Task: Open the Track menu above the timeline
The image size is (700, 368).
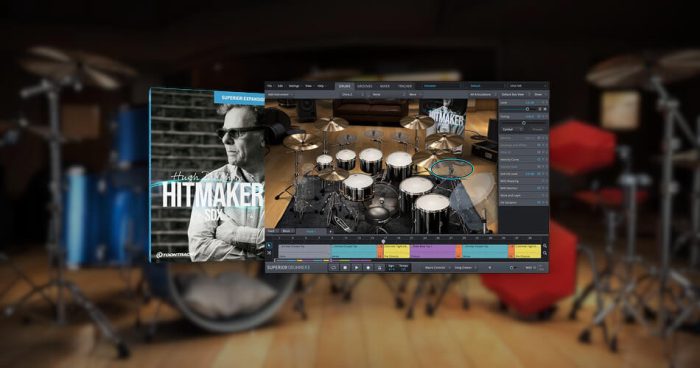Action: (x=272, y=231)
